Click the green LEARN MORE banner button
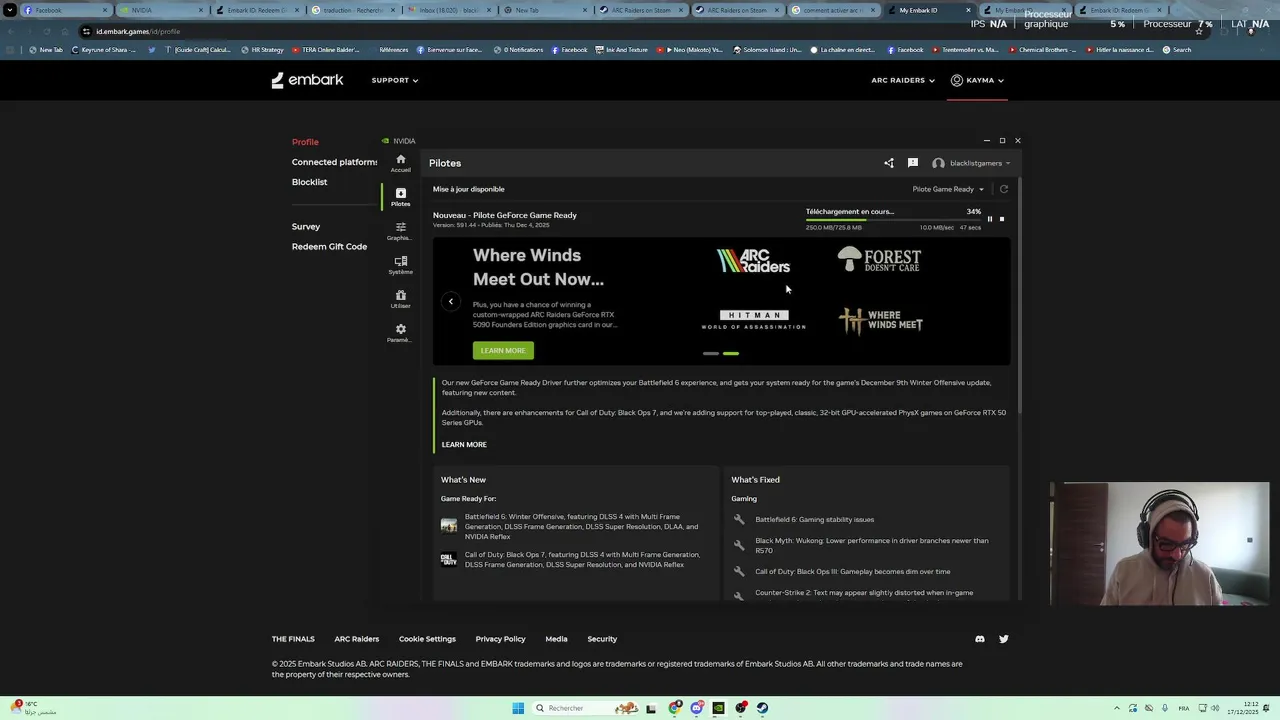 coord(503,351)
